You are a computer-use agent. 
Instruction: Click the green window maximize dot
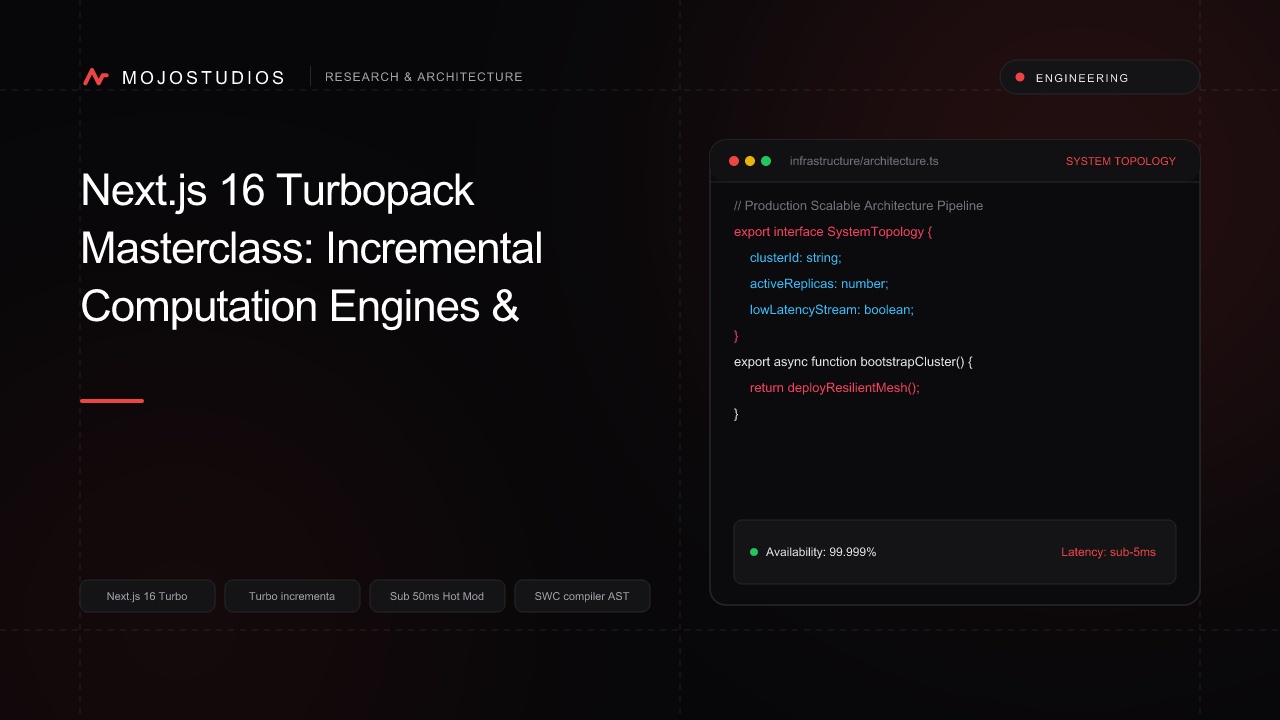click(766, 161)
